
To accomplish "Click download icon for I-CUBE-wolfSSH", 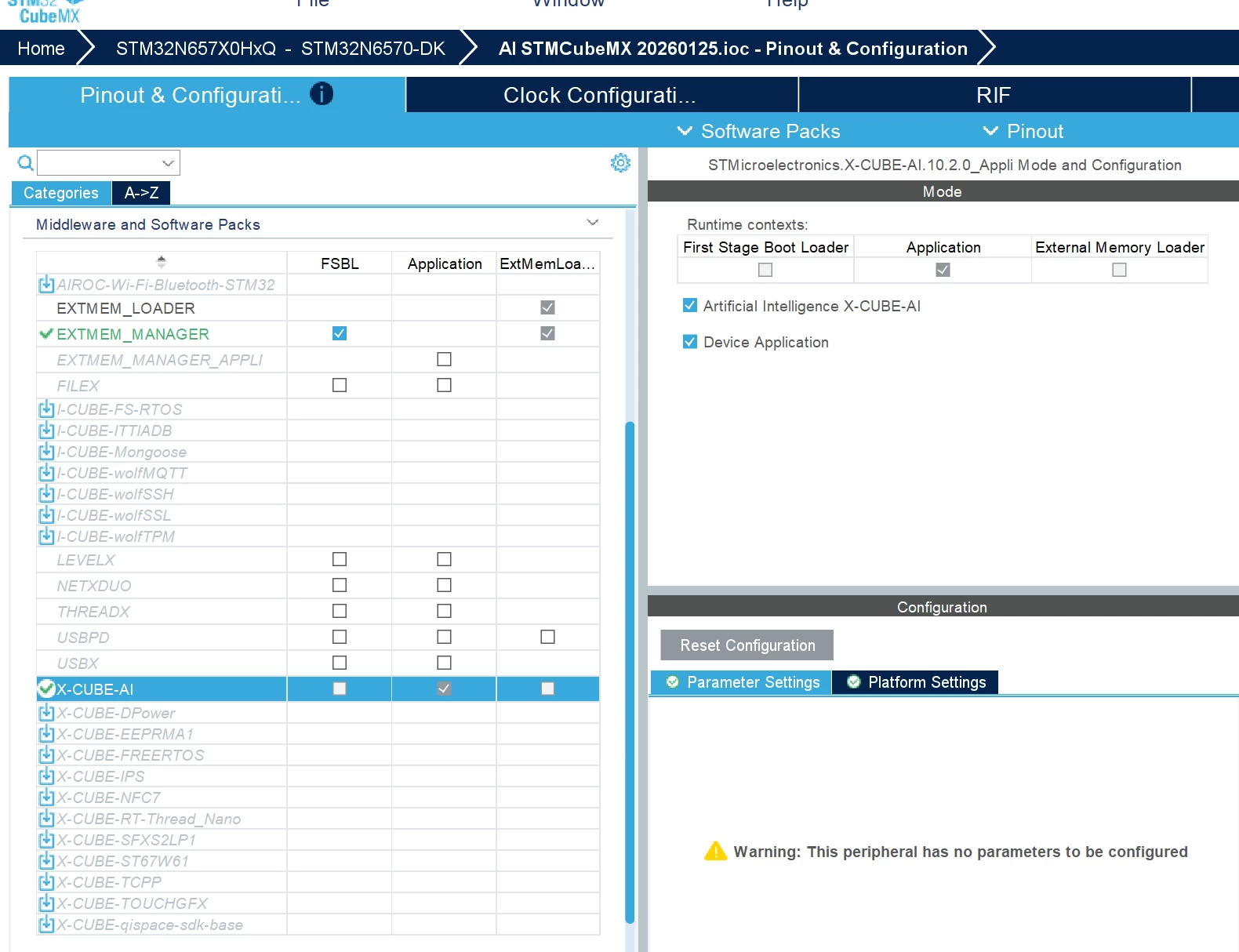I will tap(46, 493).
